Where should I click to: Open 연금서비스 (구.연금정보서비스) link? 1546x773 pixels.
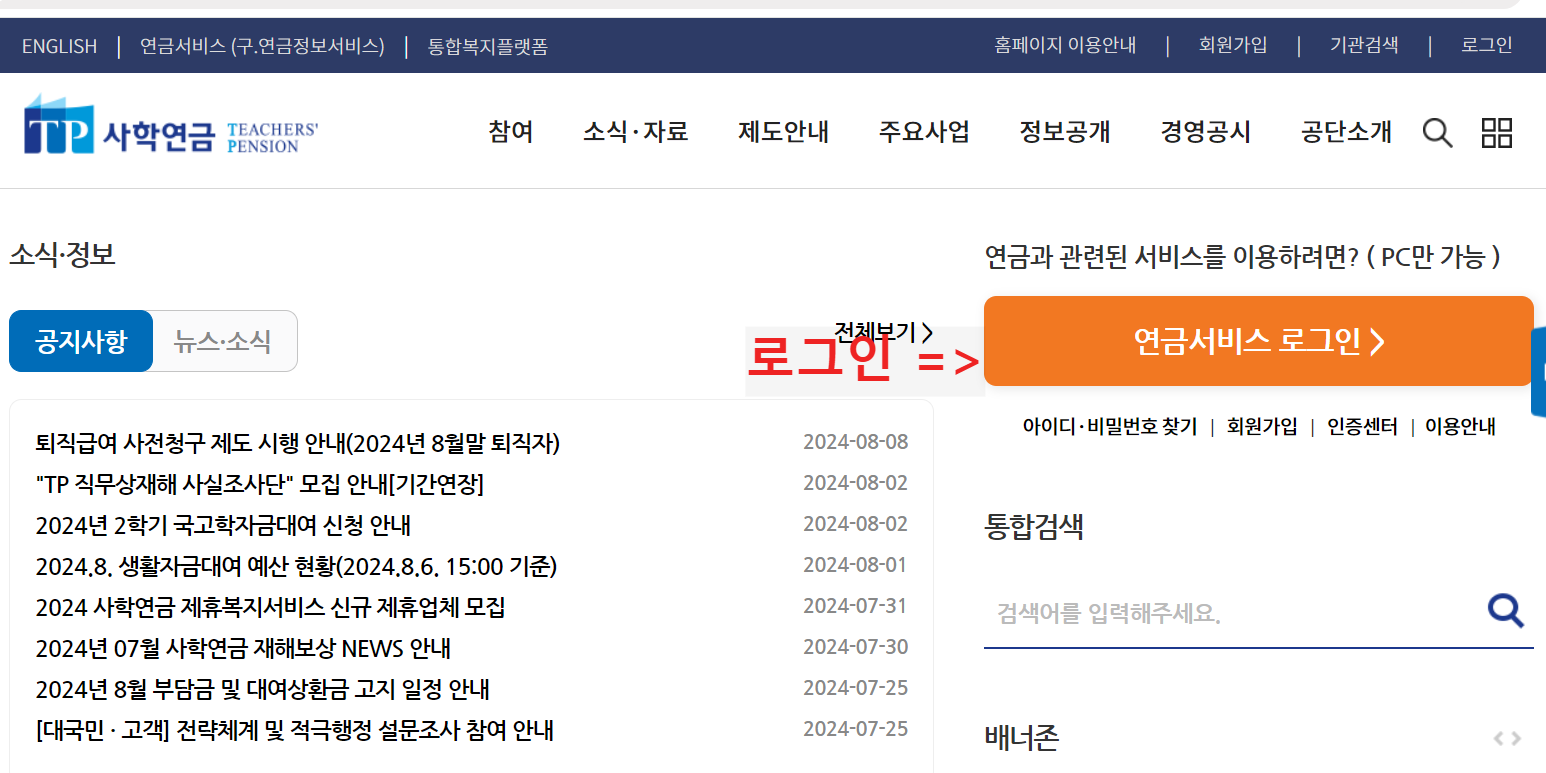(x=262, y=46)
